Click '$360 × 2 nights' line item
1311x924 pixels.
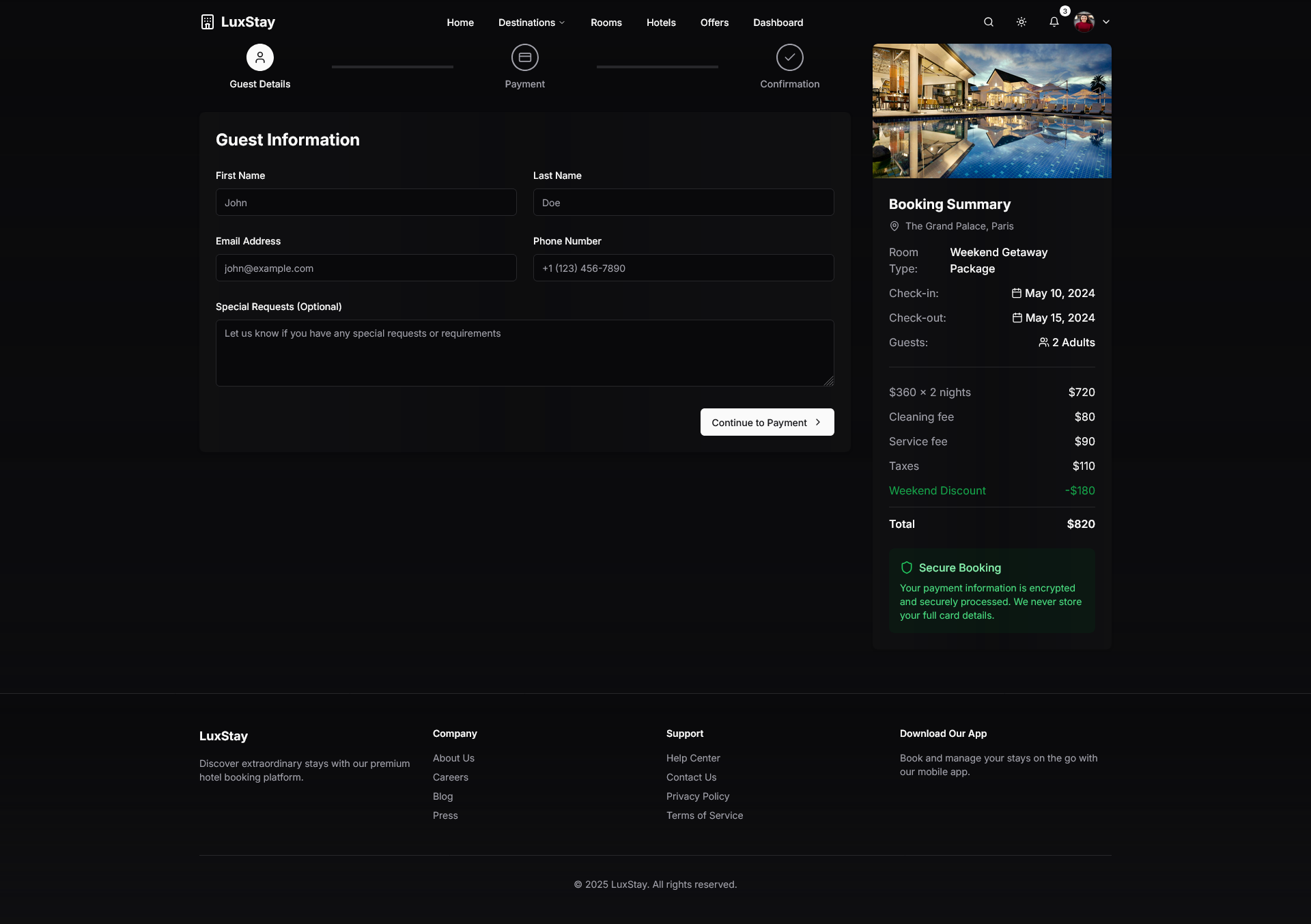point(930,392)
